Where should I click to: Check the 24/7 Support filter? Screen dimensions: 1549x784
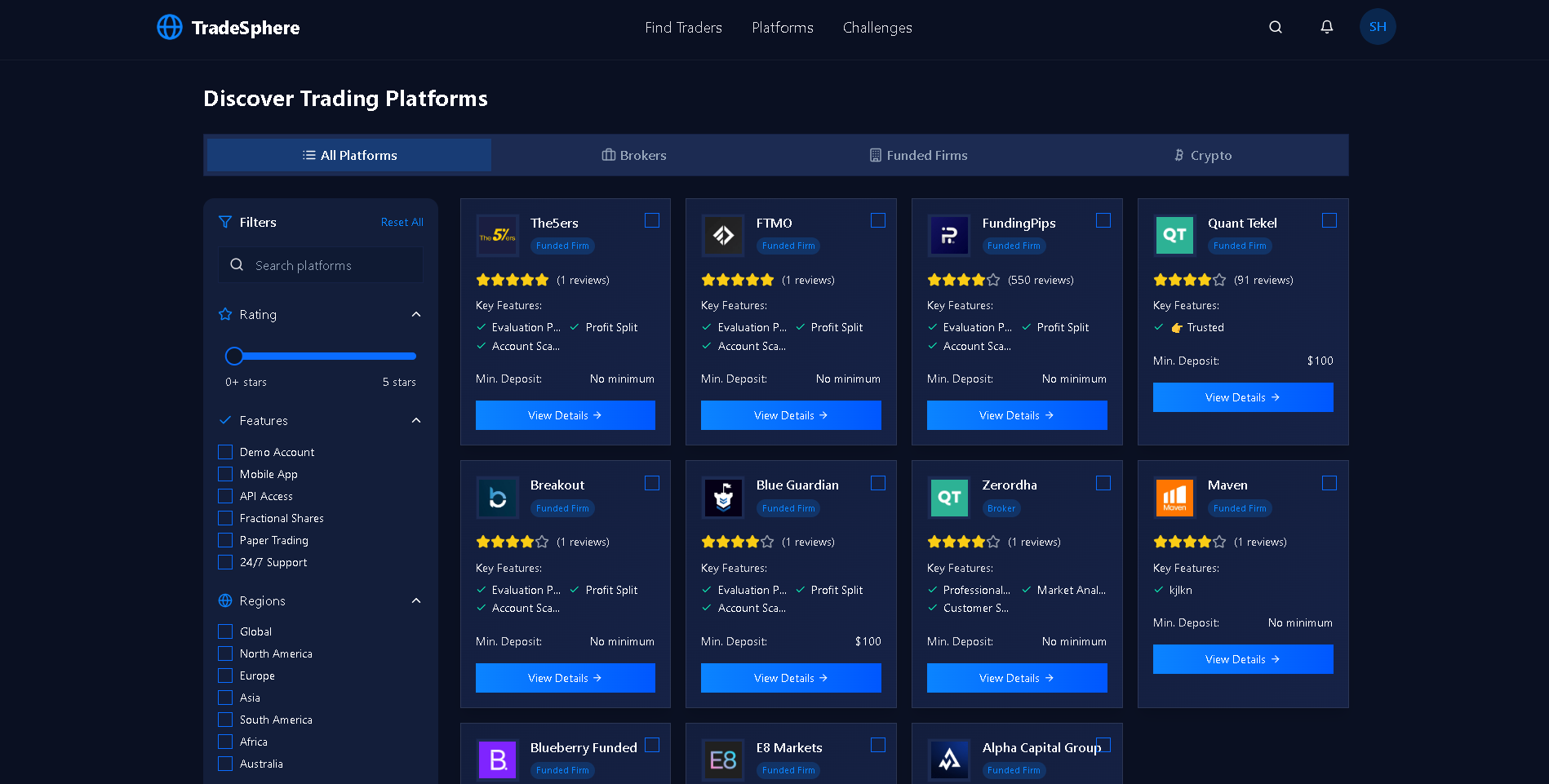point(225,562)
